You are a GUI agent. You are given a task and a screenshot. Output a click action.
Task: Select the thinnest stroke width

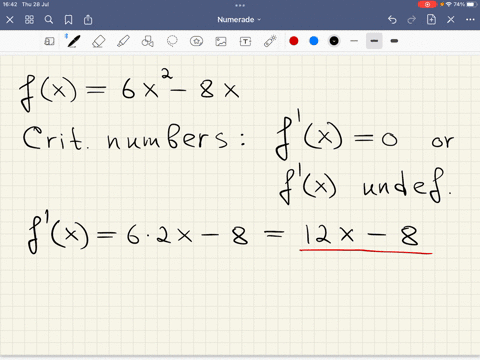pyautogui.click(x=354, y=41)
